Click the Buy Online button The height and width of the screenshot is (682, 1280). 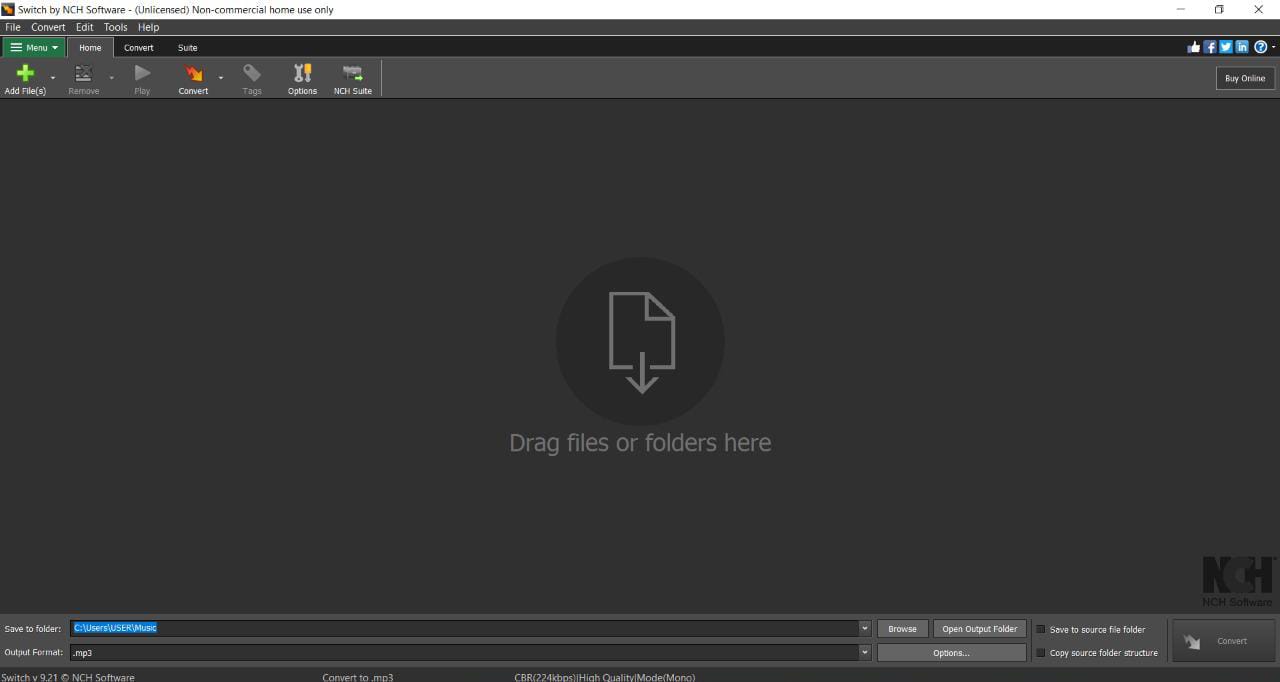[x=1245, y=78]
